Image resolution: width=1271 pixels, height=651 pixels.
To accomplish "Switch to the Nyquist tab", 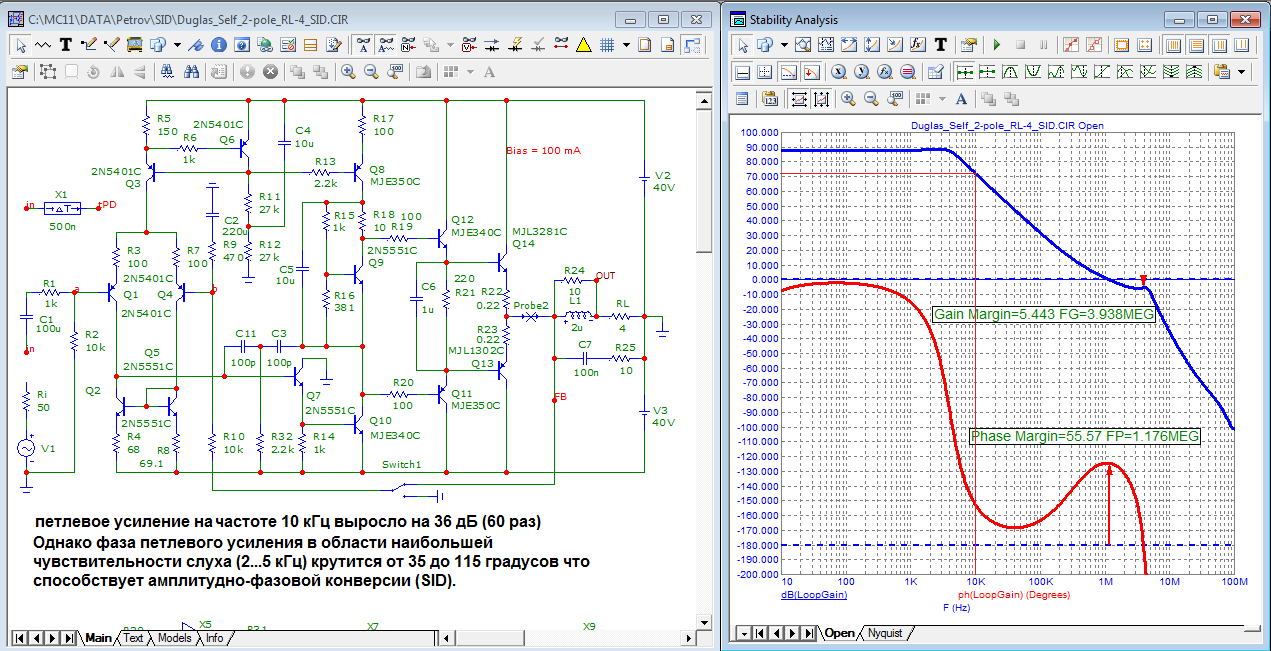I will tap(884, 633).
